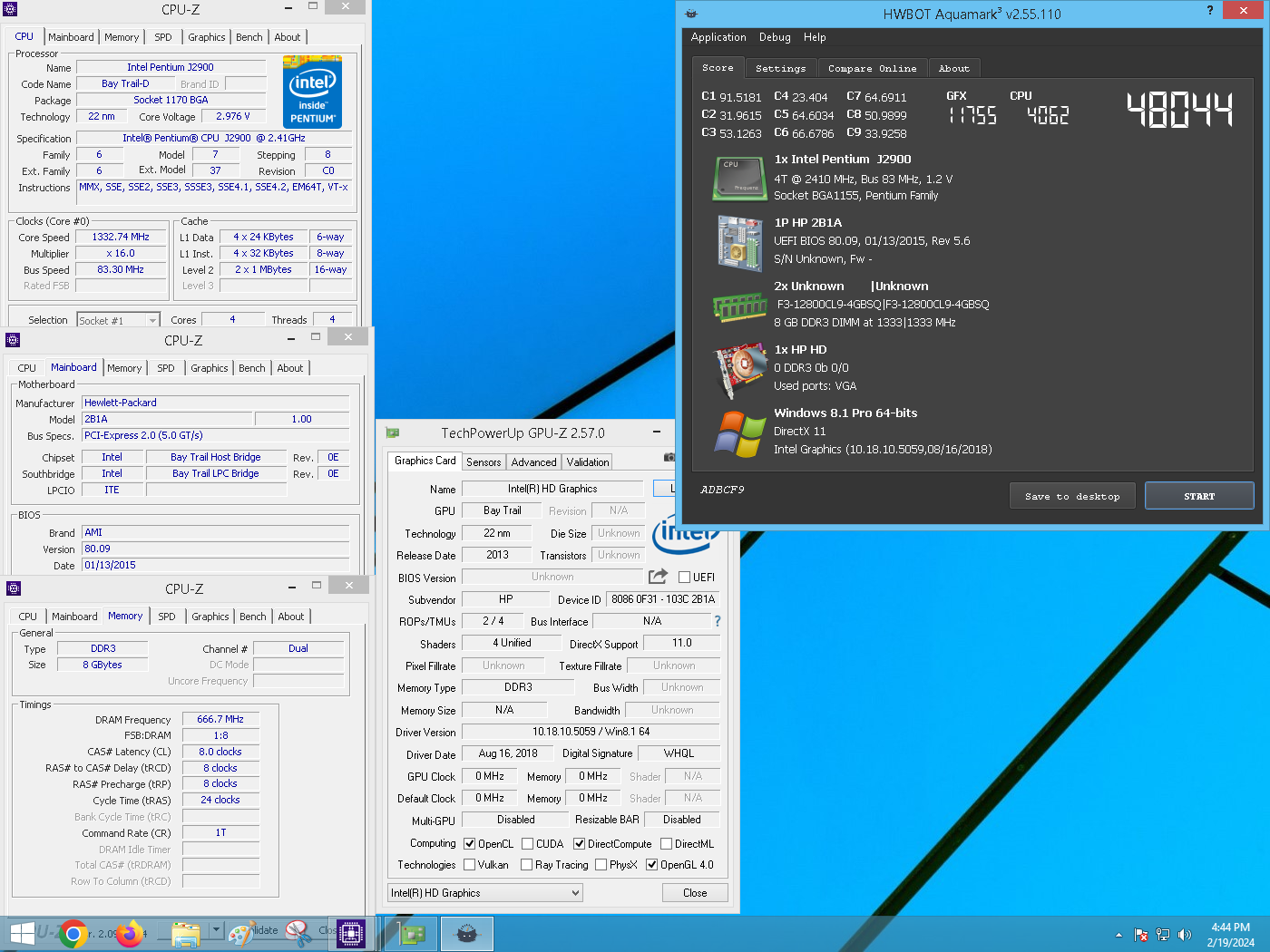Click the Aquamark motherboard image
The width and height of the screenshot is (1270, 952).
tap(740, 242)
